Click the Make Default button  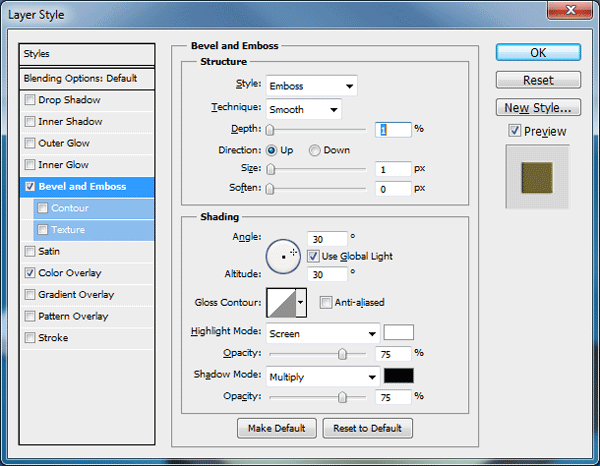[277, 428]
